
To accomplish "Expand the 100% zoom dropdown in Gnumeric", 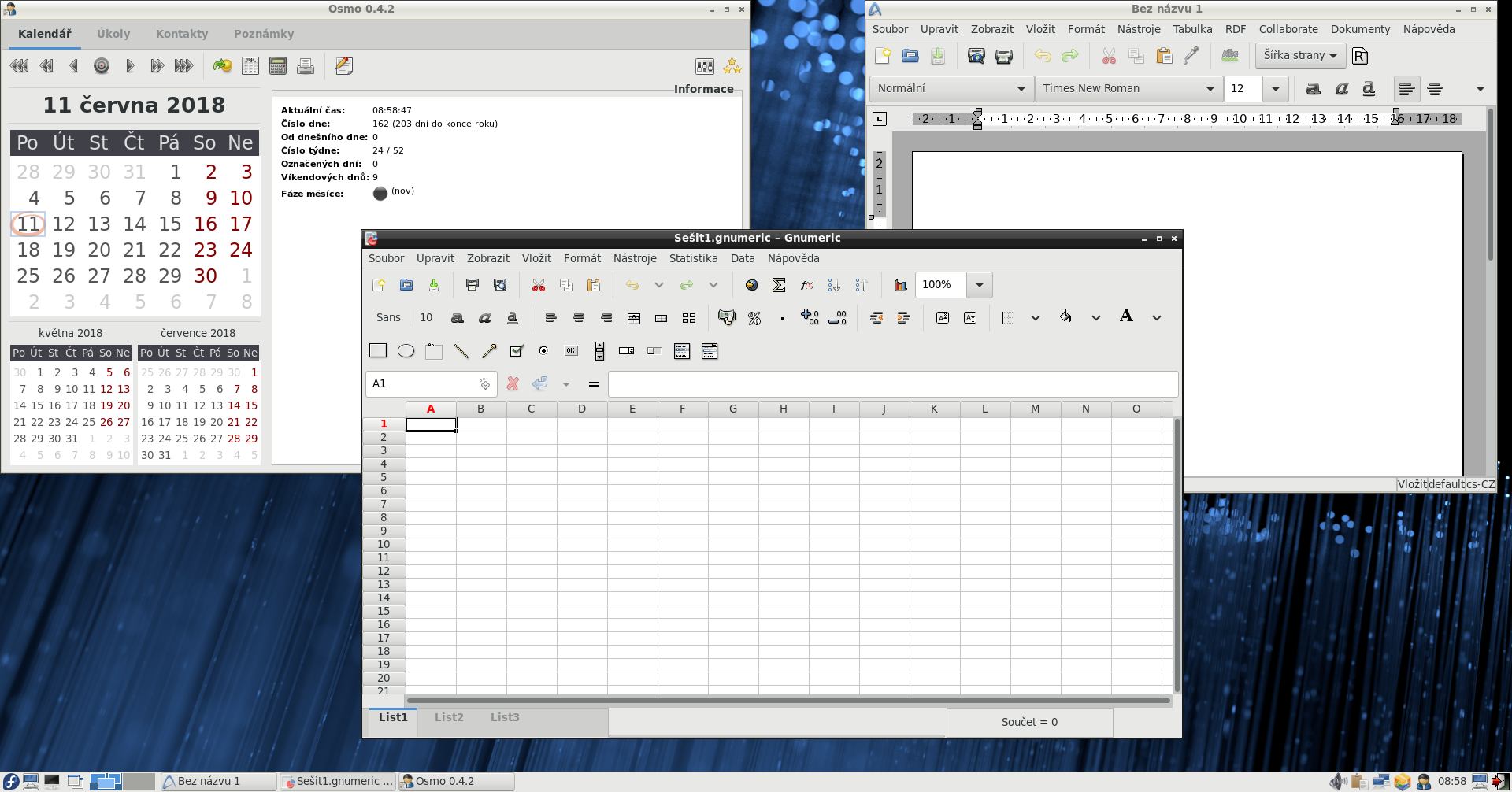I will click(980, 285).
